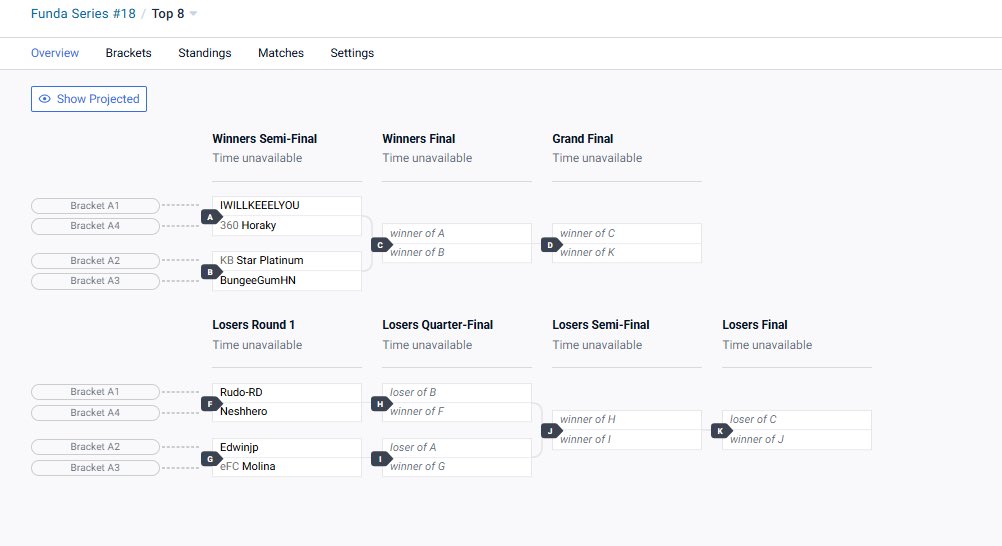Screen dimensions: 1002x546
Task: Click match badge G in Losers Round 1
Action: point(210,458)
